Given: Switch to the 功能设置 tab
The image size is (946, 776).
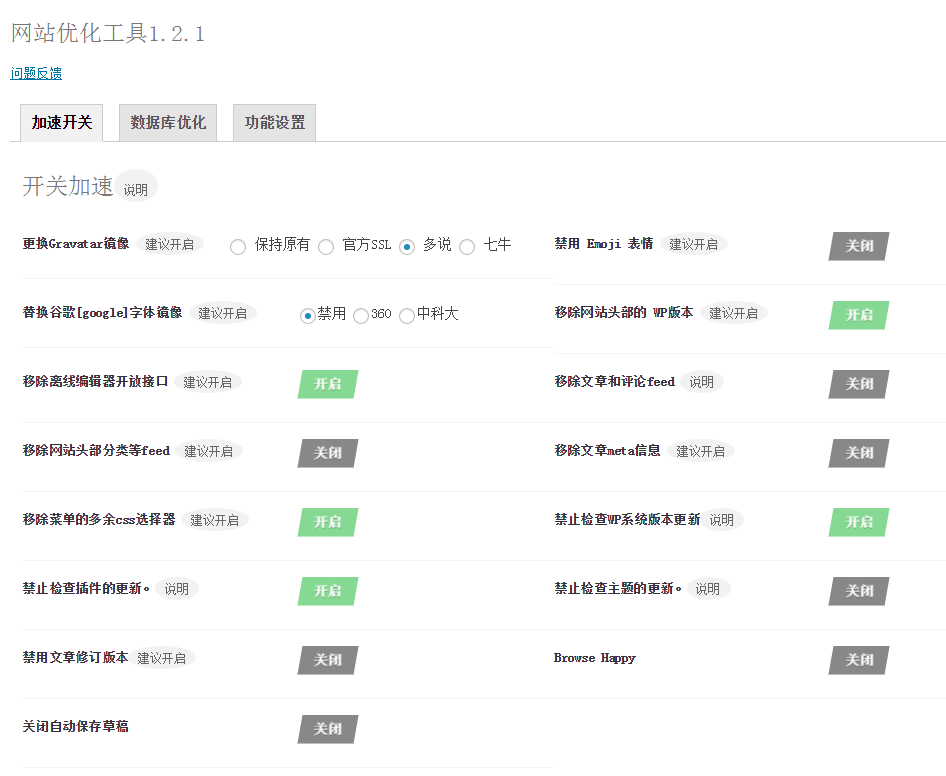Looking at the screenshot, I should click(x=274, y=122).
